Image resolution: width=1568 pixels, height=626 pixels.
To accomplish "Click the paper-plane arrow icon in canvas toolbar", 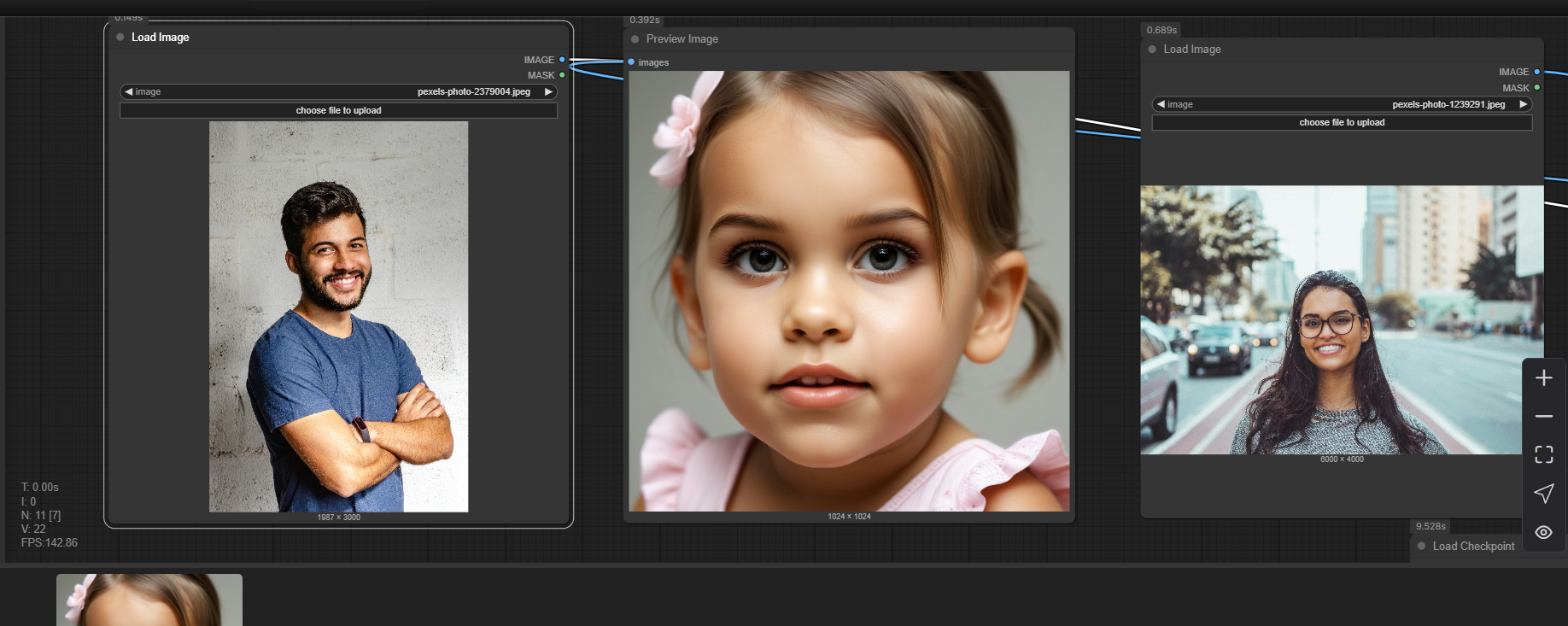I will pyautogui.click(x=1543, y=493).
